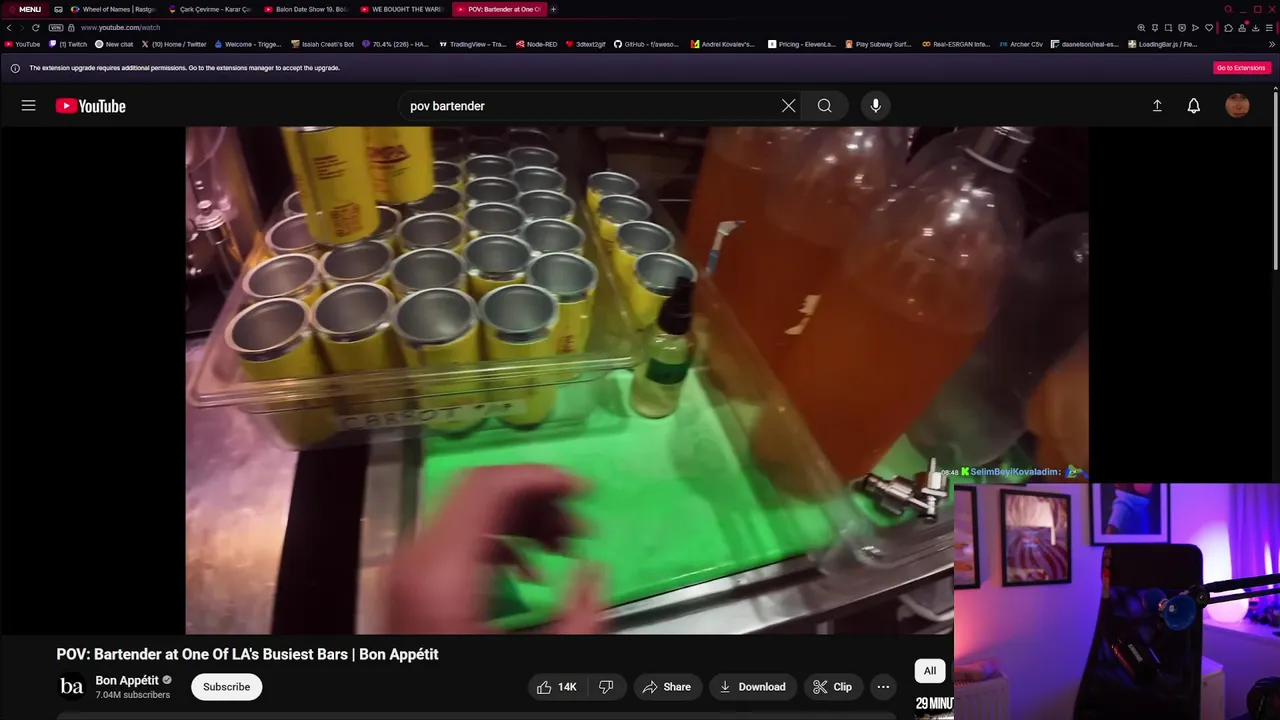Go forward in browser history

(22, 27)
